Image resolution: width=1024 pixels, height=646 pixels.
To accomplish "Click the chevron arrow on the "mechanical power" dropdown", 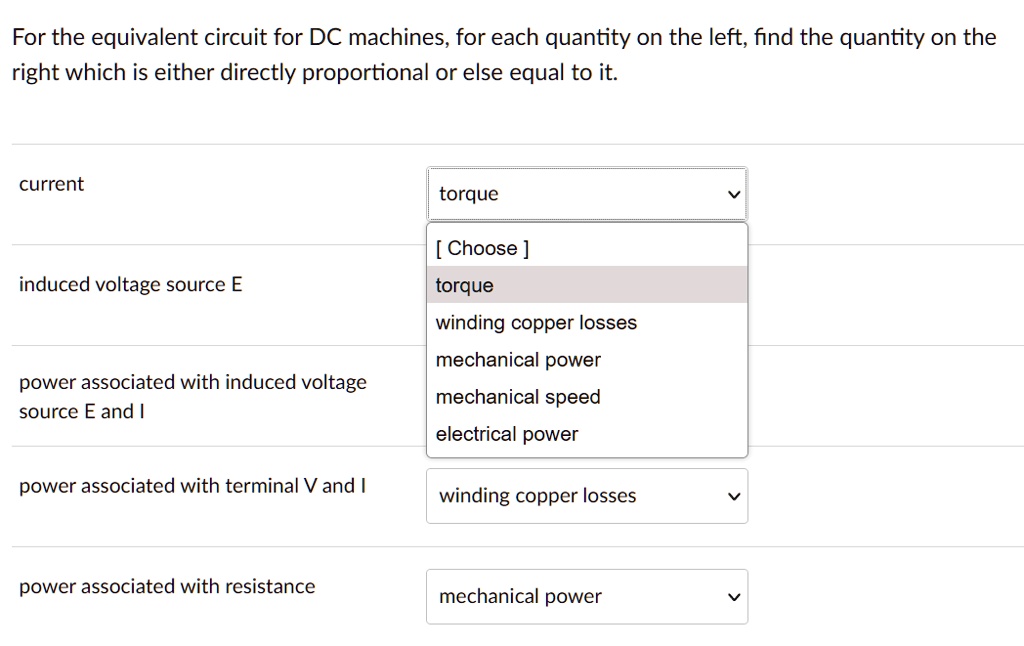I will (733, 596).
